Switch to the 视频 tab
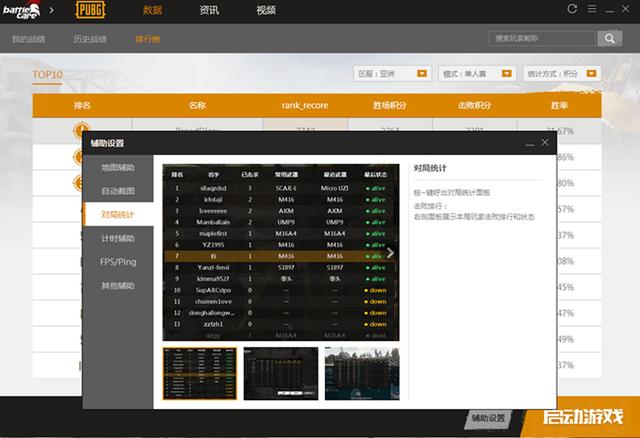640x438 pixels. (266, 10)
